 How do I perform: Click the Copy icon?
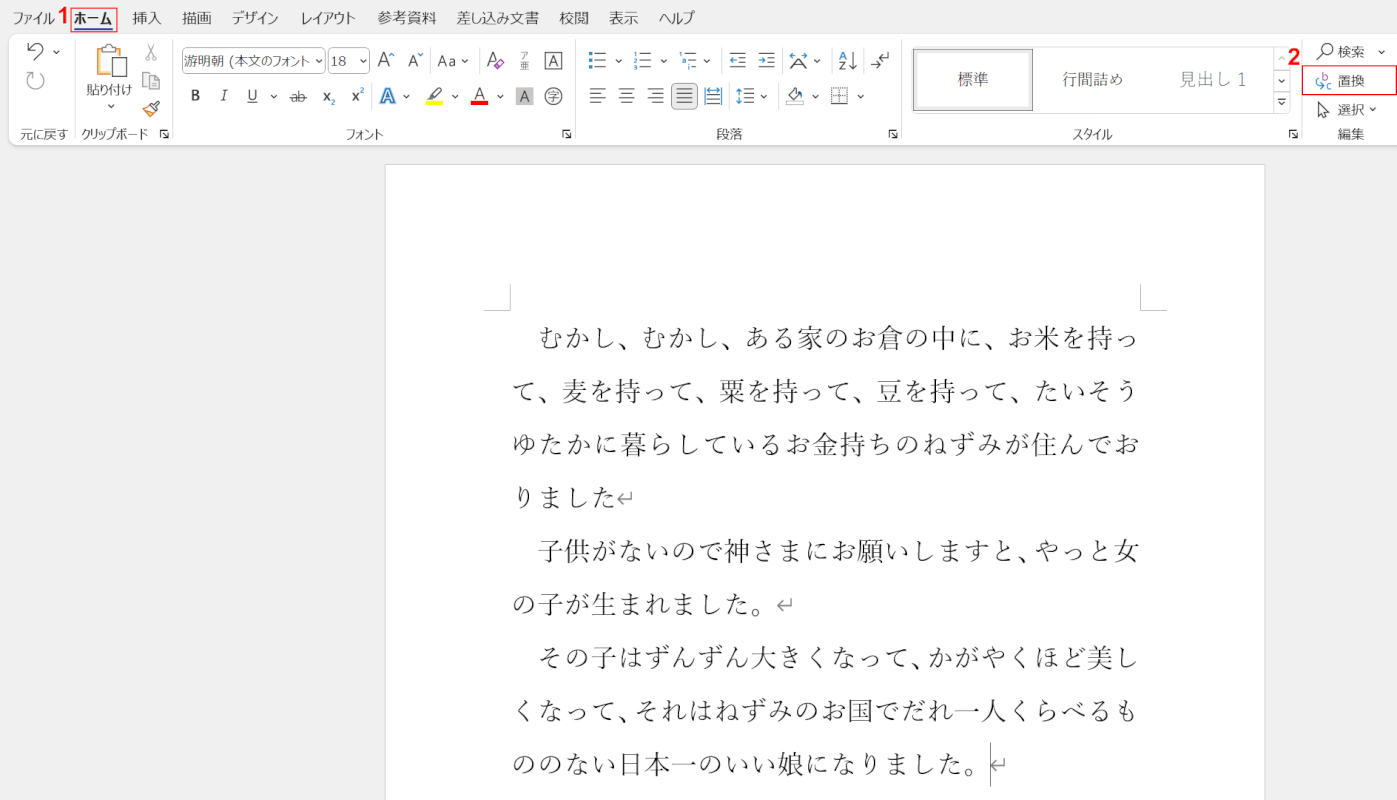151,81
